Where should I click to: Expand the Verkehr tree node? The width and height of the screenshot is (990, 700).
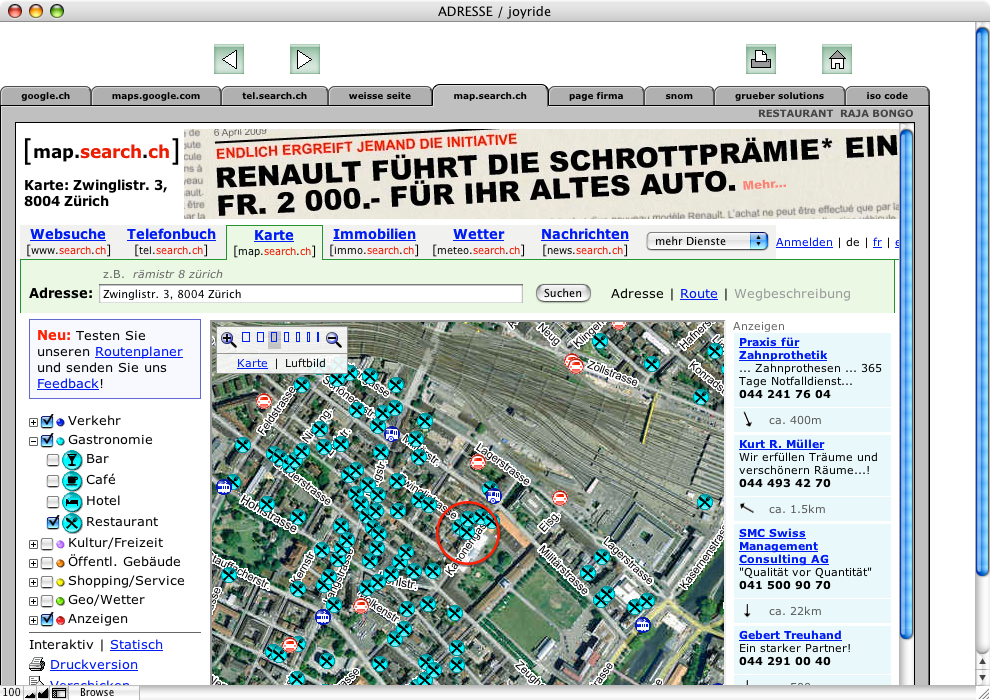click(x=34, y=422)
